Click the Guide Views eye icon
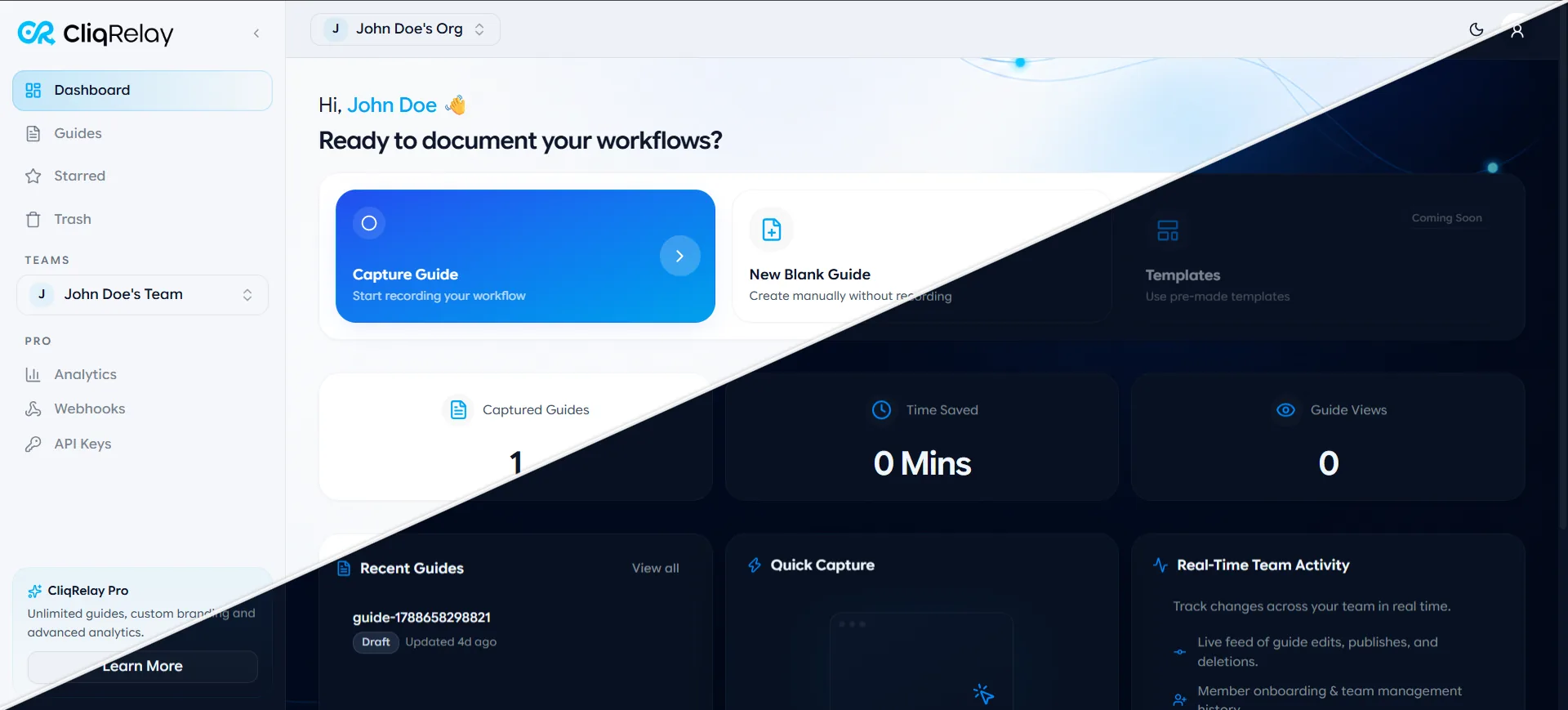Image resolution: width=1568 pixels, height=710 pixels. pyautogui.click(x=1286, y=410)
